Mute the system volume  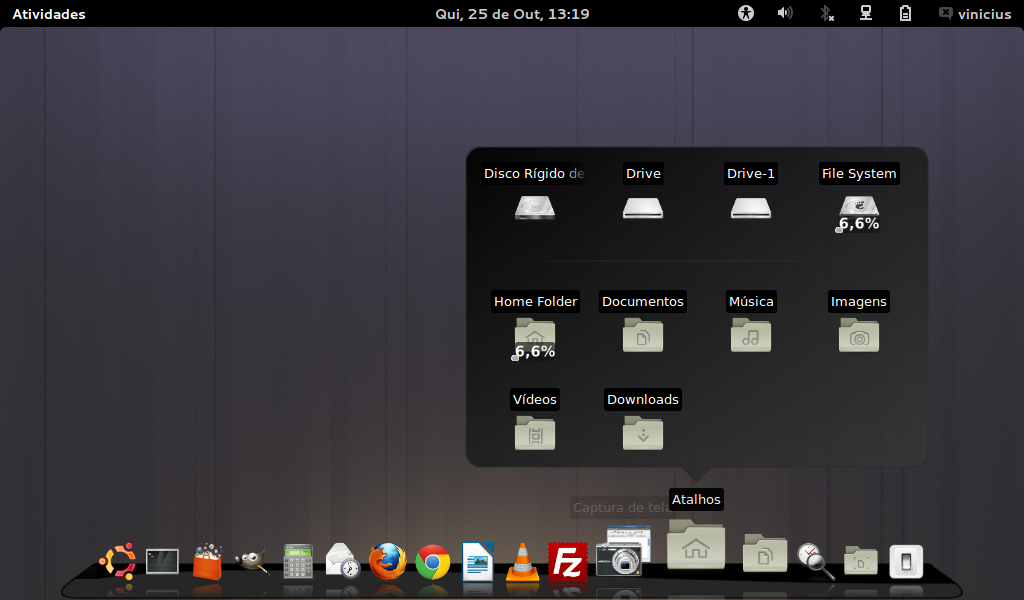(x=785, y=13)
